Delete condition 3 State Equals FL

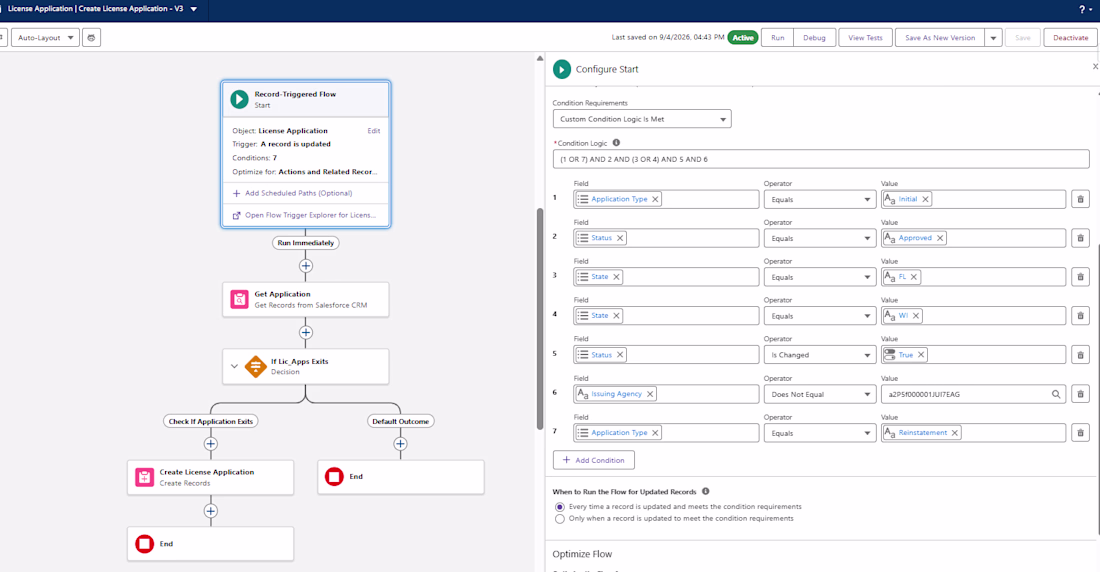pyautogui.click(x=1080, y=277)
